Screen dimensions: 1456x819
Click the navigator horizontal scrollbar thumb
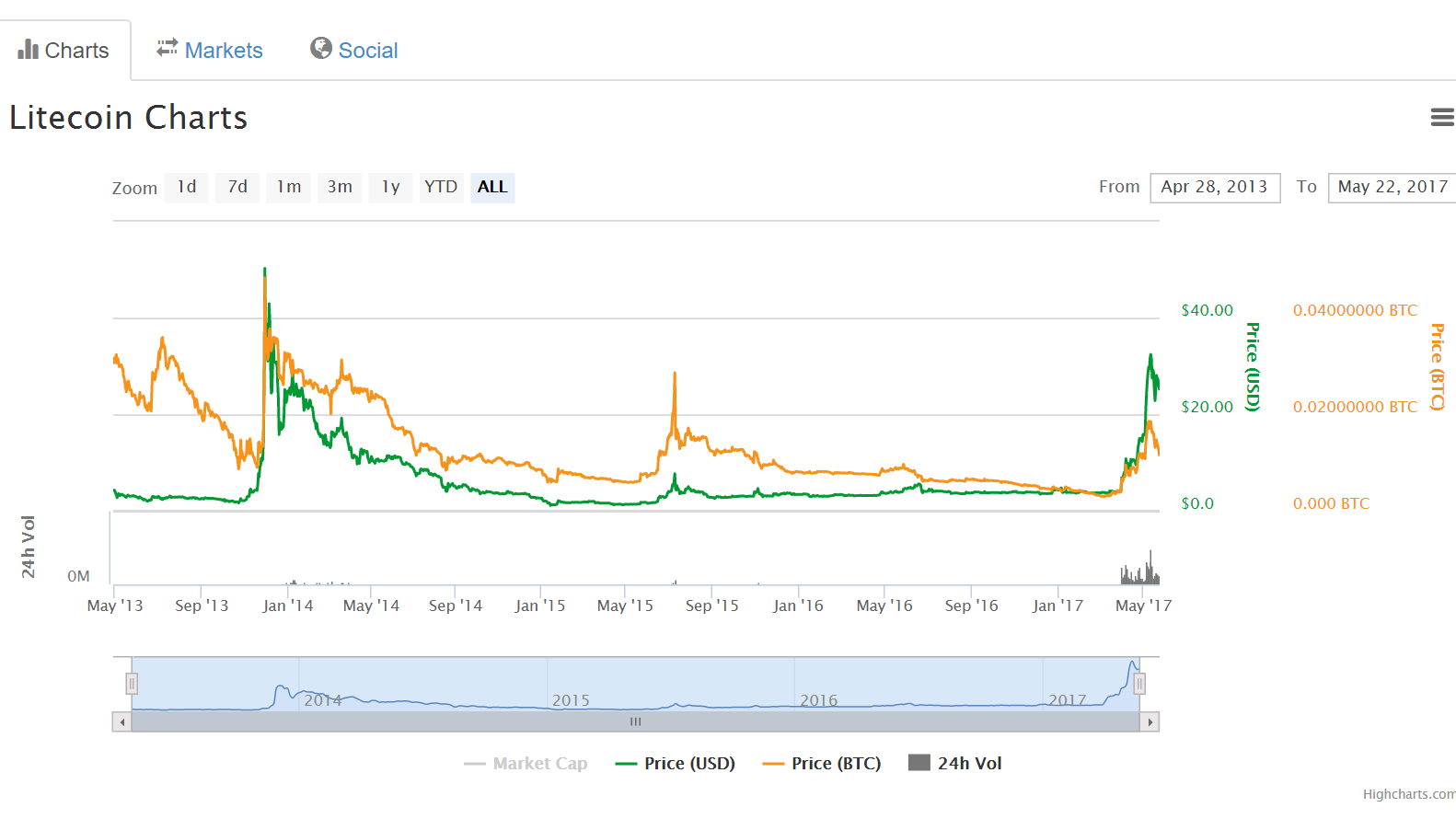point(636,722)
